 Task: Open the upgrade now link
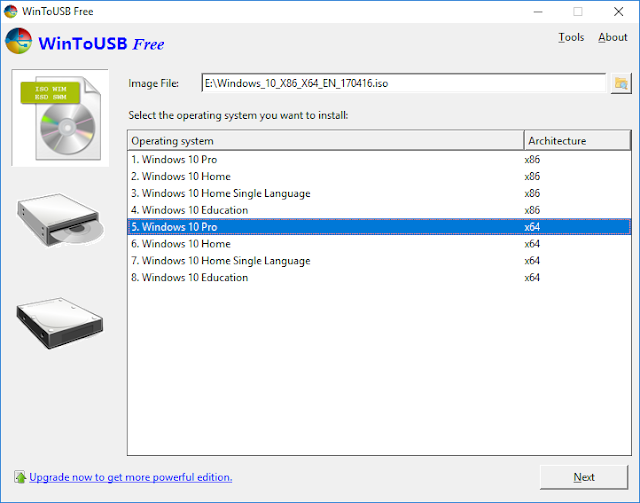(131, 477)
